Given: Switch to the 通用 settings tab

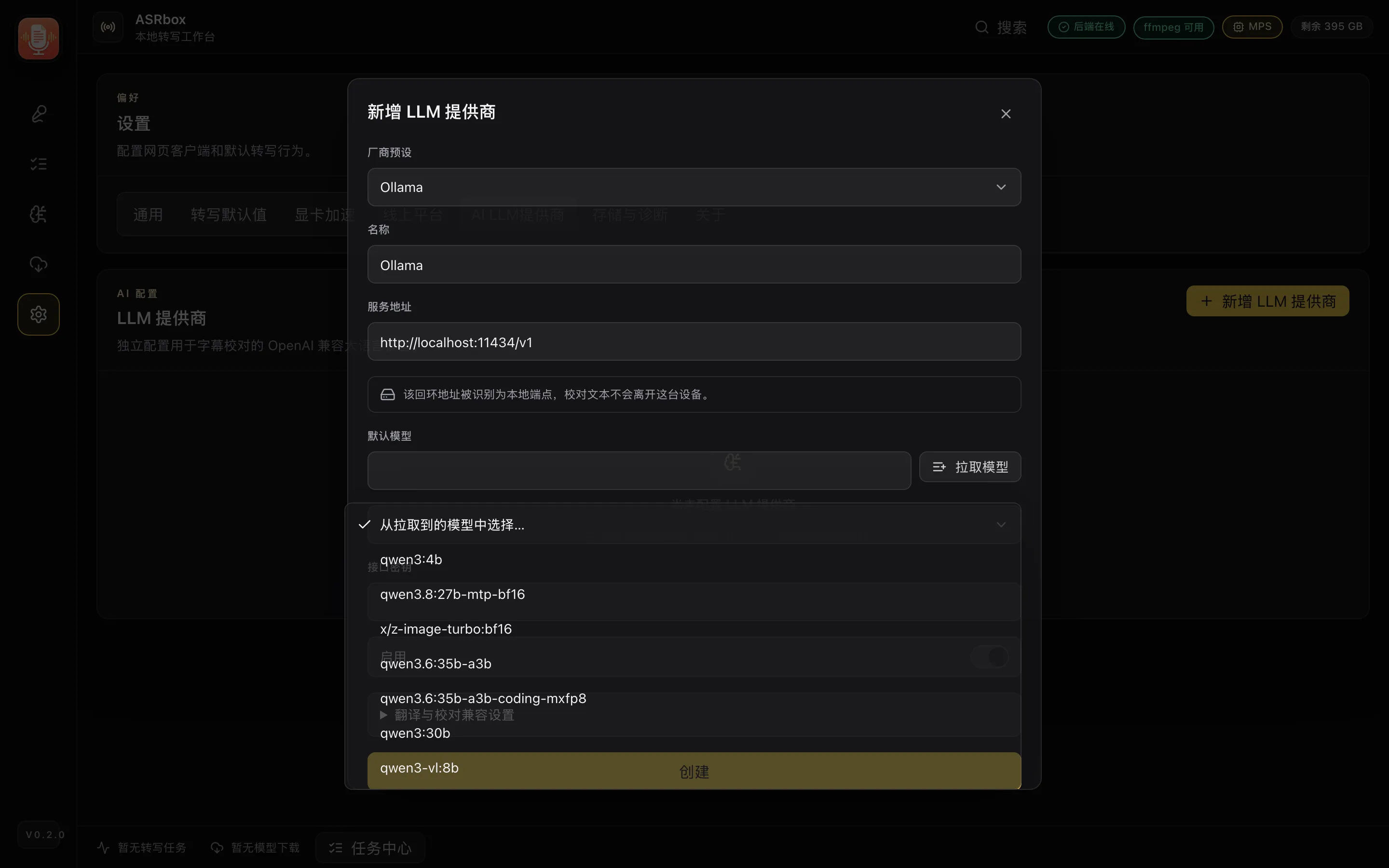Looking at the screenshot, I should coord(148,215).
